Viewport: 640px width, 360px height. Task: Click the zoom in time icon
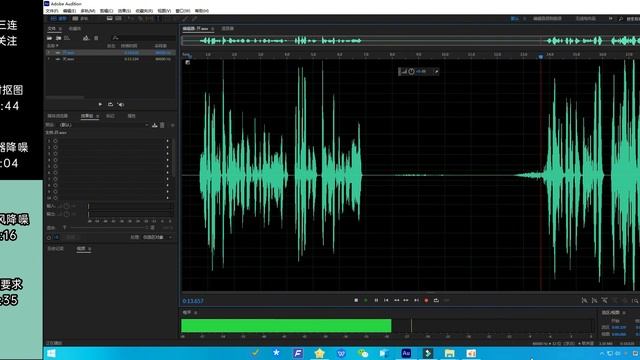pyautogui.click(x=604, y=300)
